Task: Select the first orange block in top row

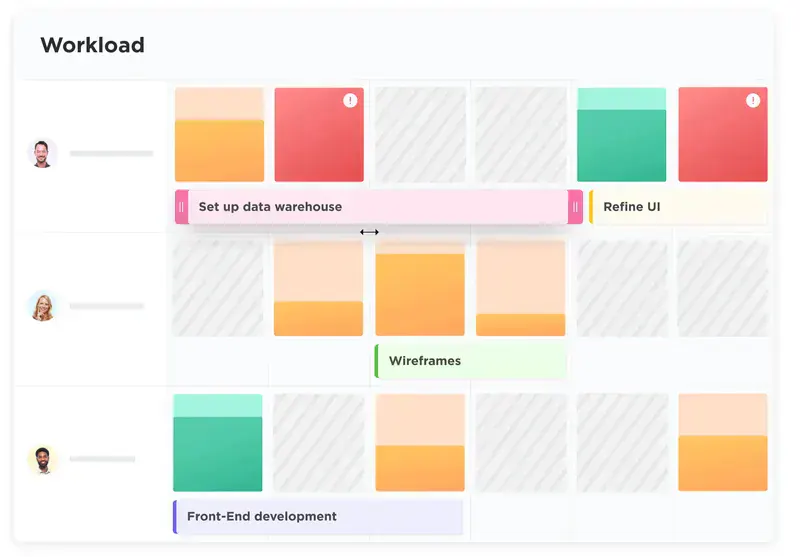Action: [x=219, y=135]
